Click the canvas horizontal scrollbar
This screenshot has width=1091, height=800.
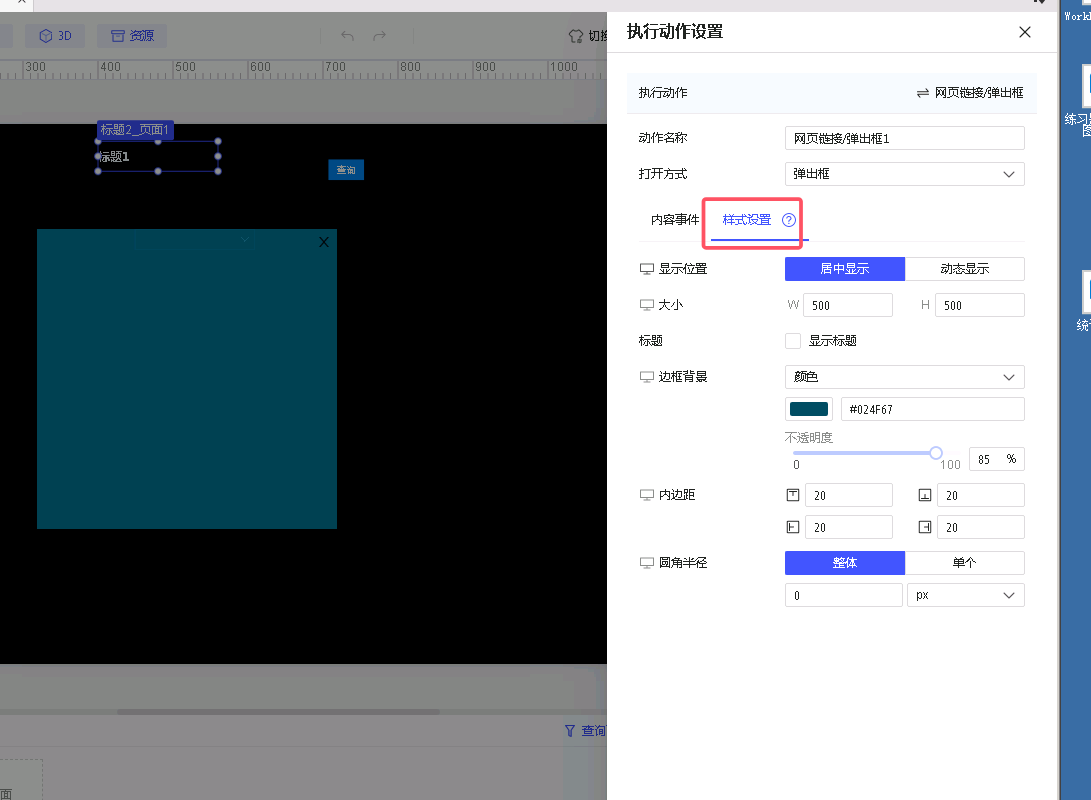point(278,712)
